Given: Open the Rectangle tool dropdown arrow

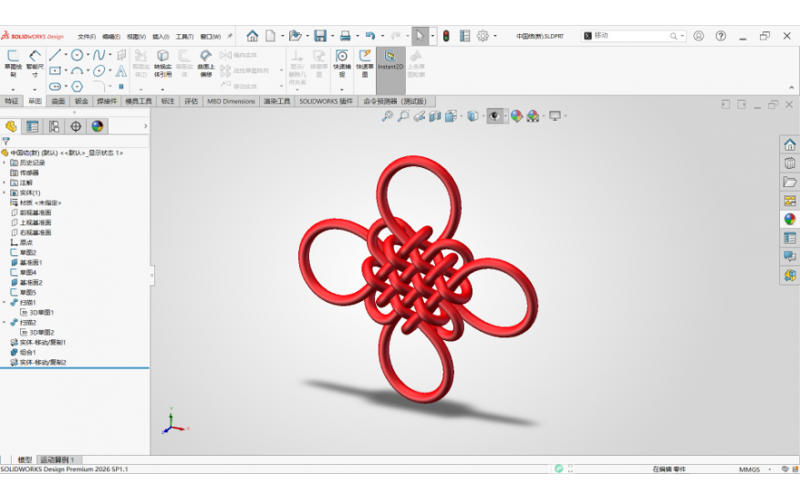Looking at the screenshot, I should pos(66,70).
